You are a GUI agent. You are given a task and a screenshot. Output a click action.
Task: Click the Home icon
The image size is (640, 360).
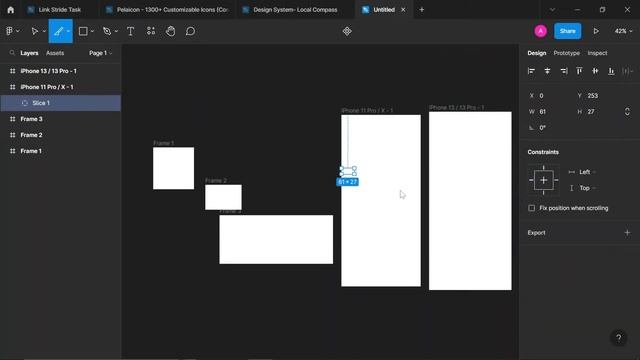point(11,10)
